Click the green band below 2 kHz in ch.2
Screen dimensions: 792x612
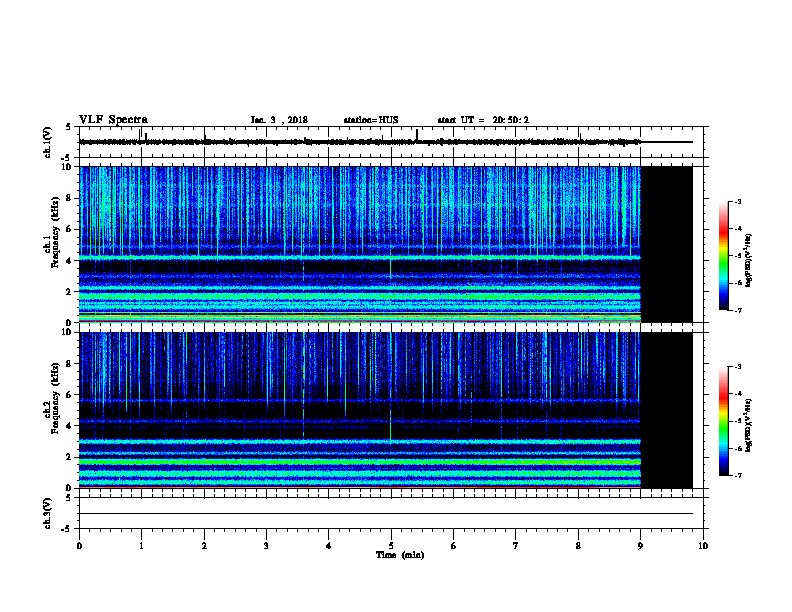click(x=360, y=462)
